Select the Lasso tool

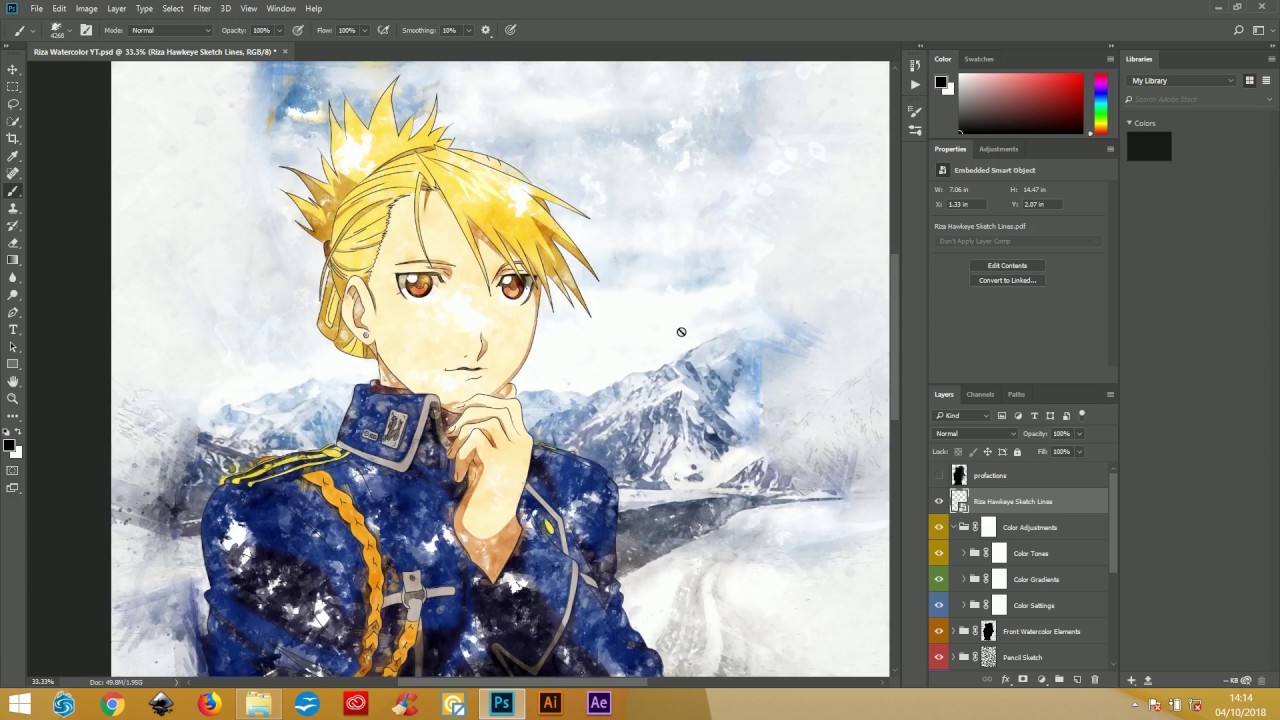pos(13,104)
